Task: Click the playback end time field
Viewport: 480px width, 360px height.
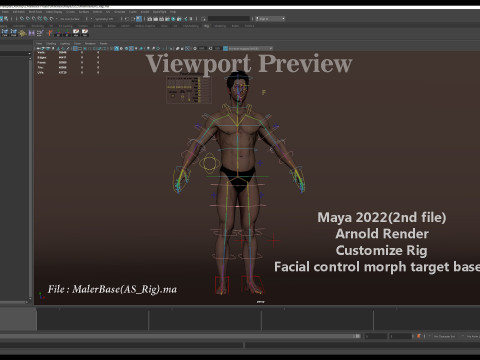Action: [x=376, y=336]
